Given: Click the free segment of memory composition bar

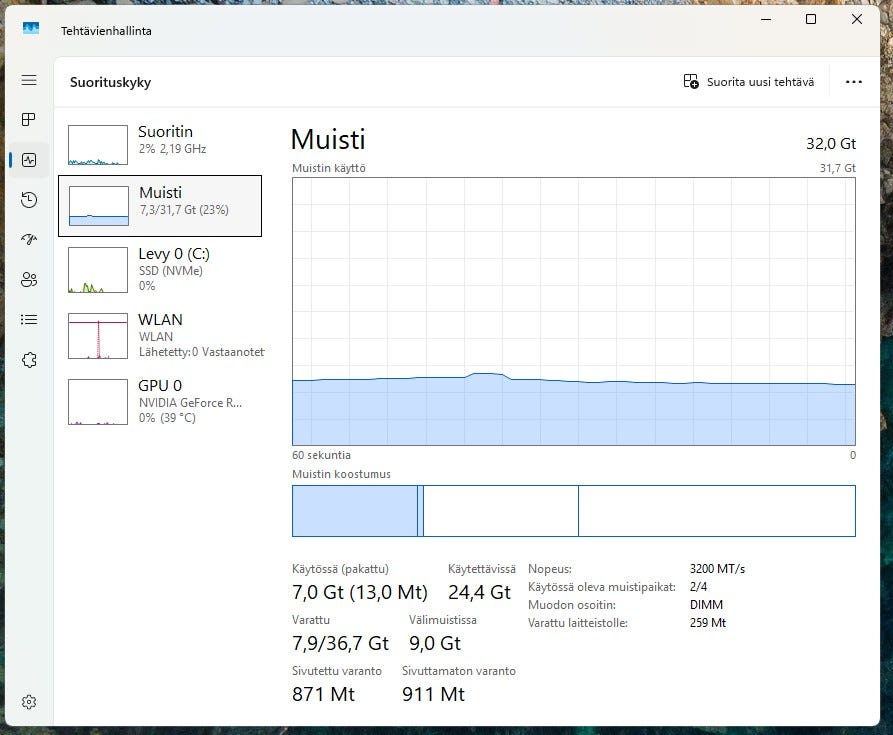Looking at the screenshot, I should (717, 511).
